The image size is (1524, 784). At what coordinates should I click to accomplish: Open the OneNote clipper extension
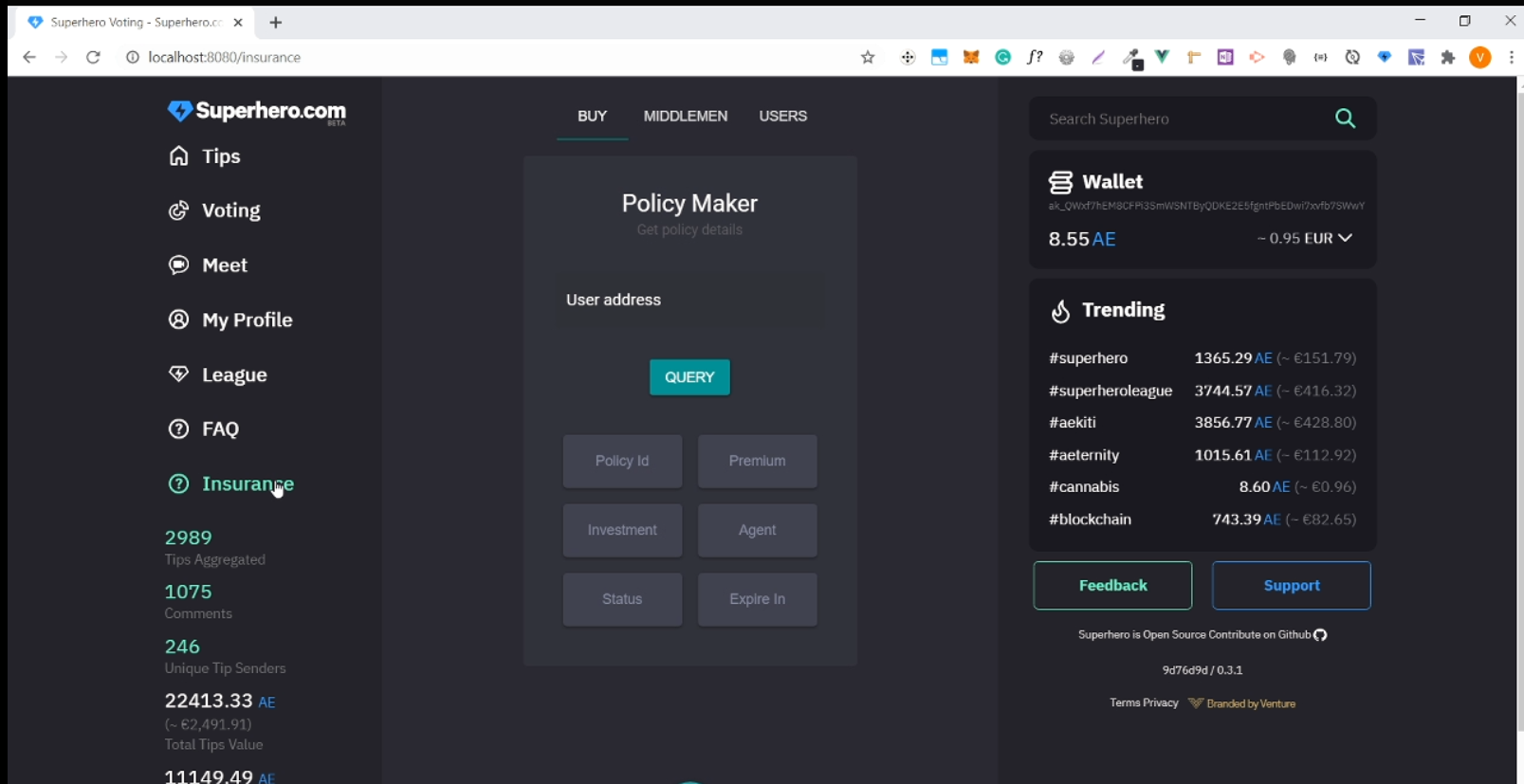pyautogui.click(x=1225, y=58)
